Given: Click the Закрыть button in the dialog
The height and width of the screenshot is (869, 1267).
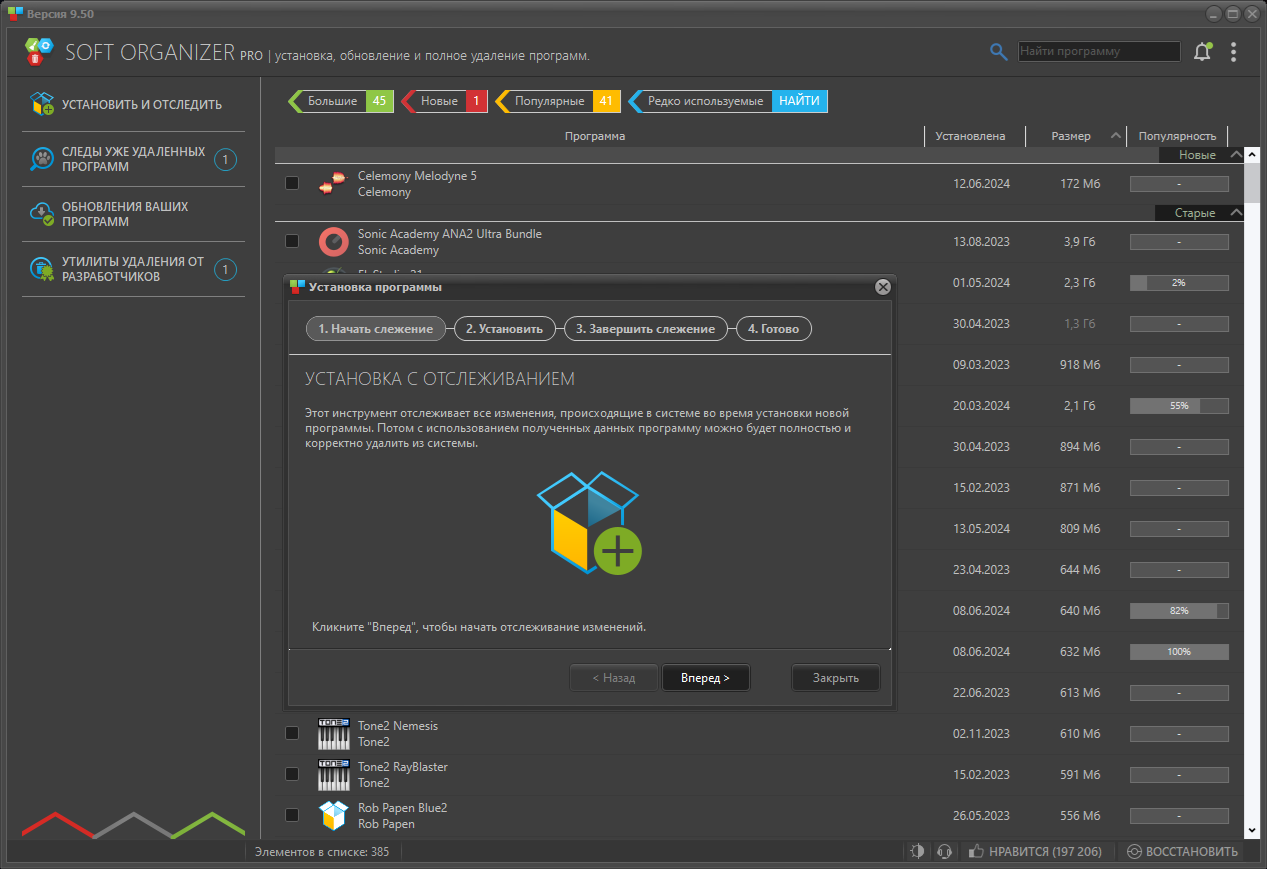Looking at the screenshot, I should 836,678.
